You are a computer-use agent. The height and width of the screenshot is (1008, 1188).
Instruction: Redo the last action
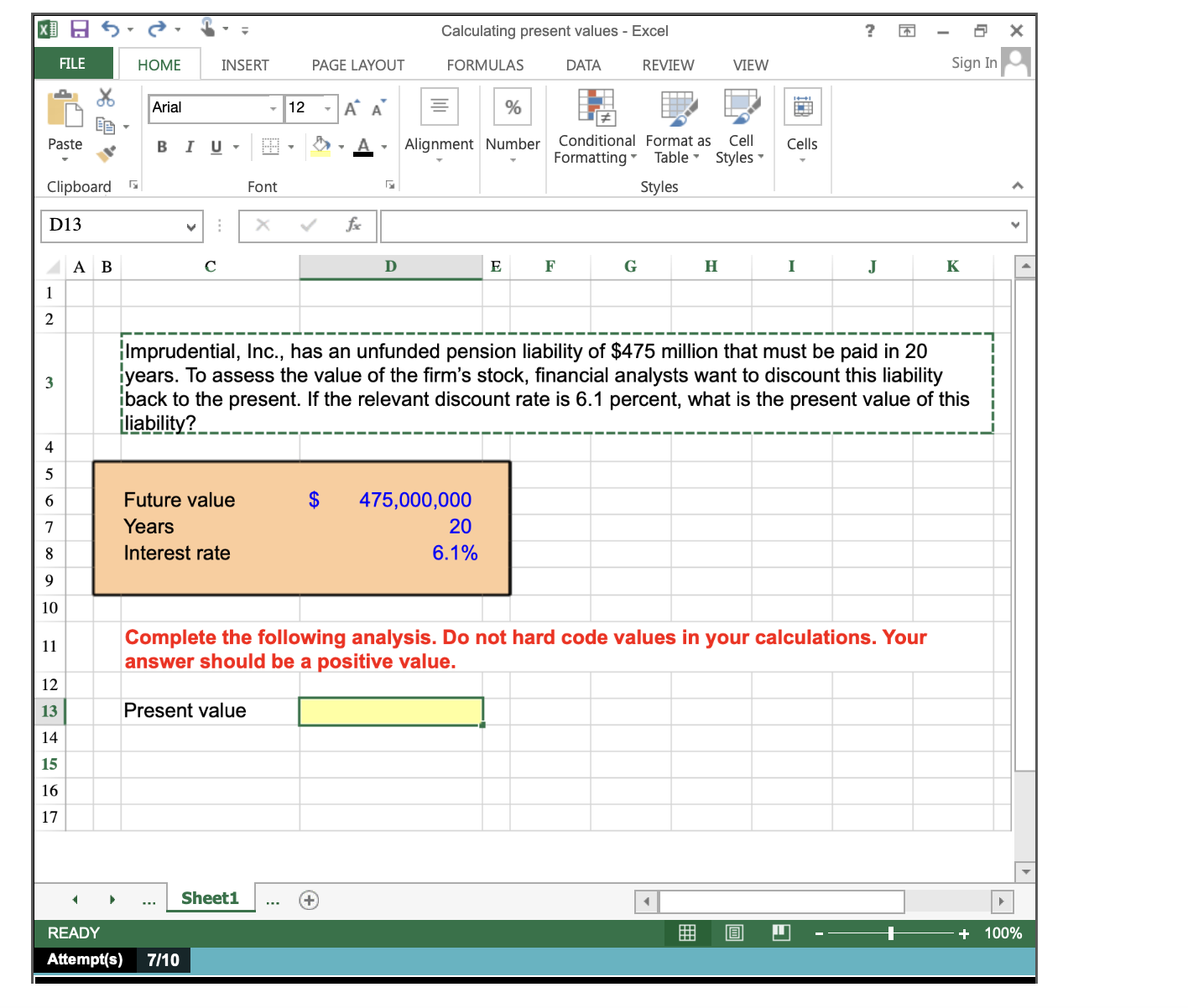point(157,29)
